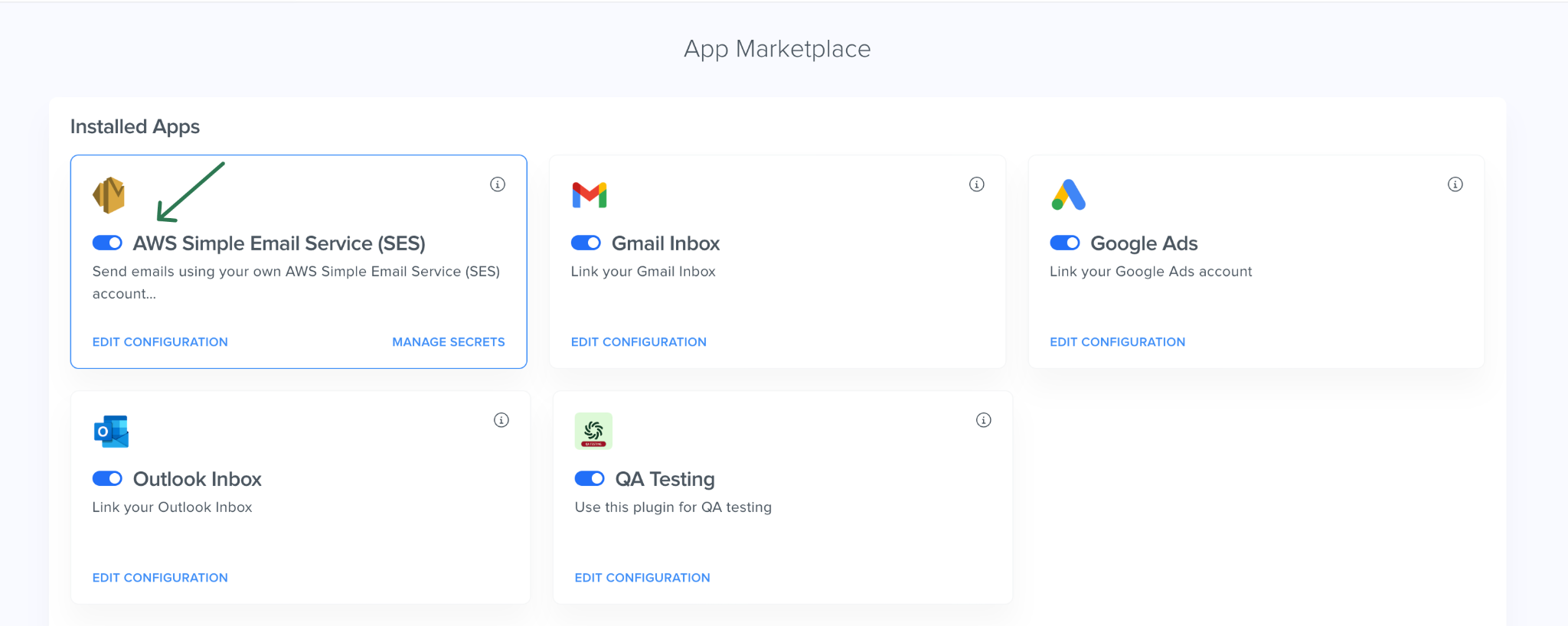
Task: Click 'Use this plugin for QA testing' text
Action: click(x=673, y=507)
